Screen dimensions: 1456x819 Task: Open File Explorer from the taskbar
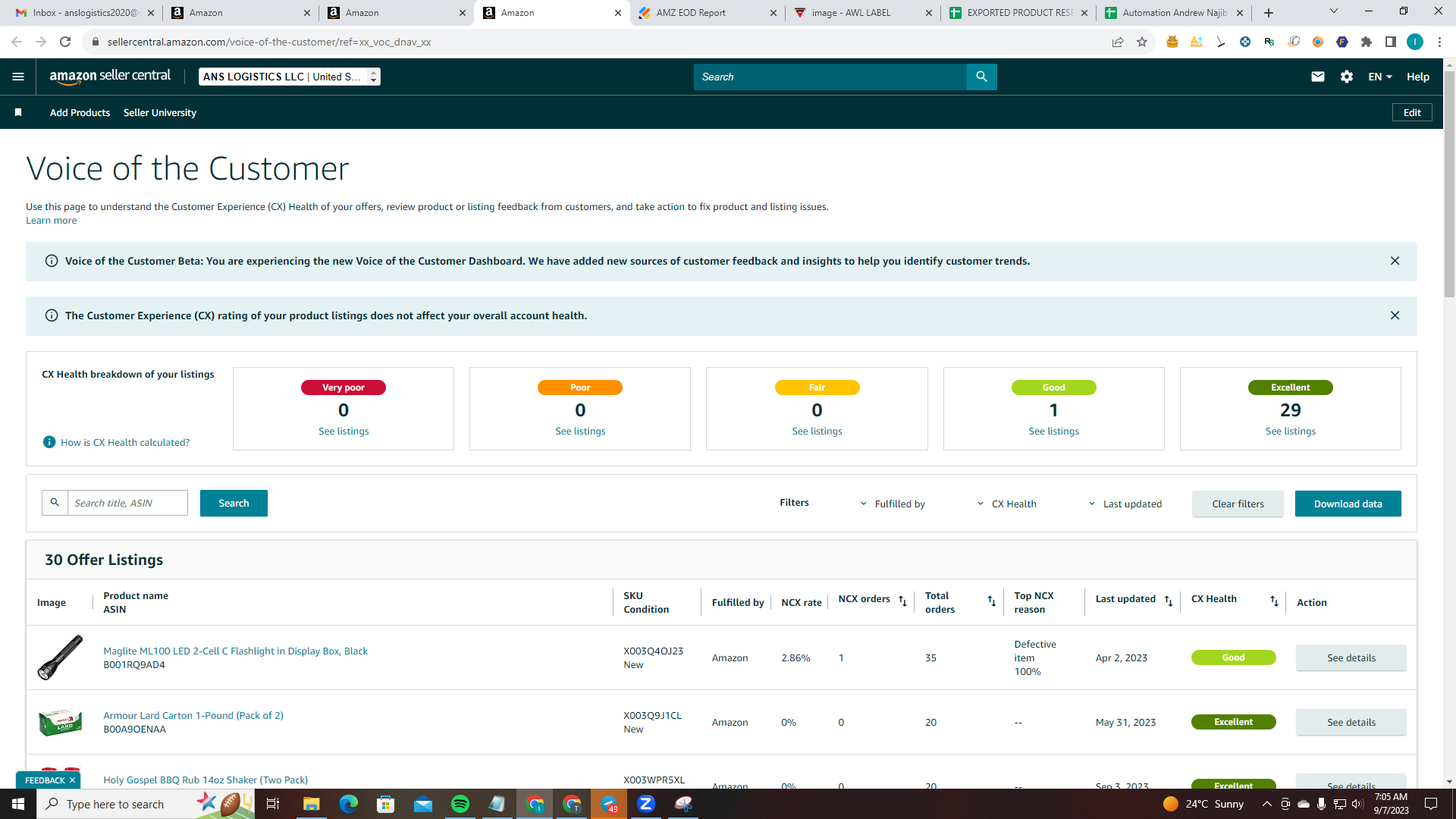click(x=311, y=804)
